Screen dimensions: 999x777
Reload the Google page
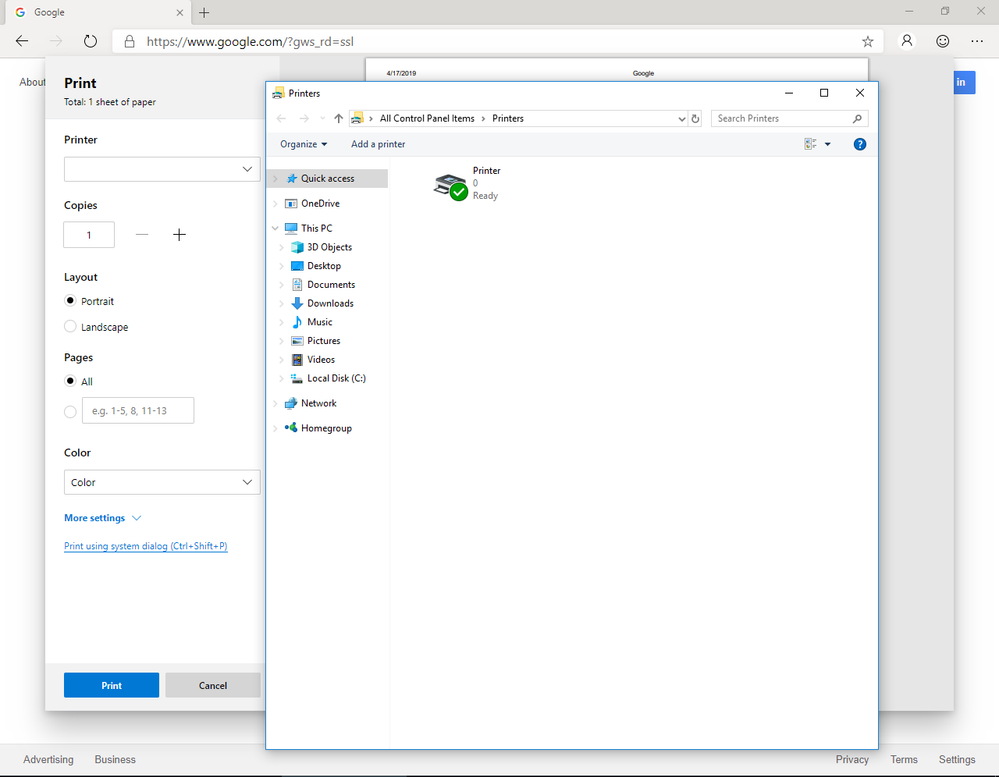point(90,41)
